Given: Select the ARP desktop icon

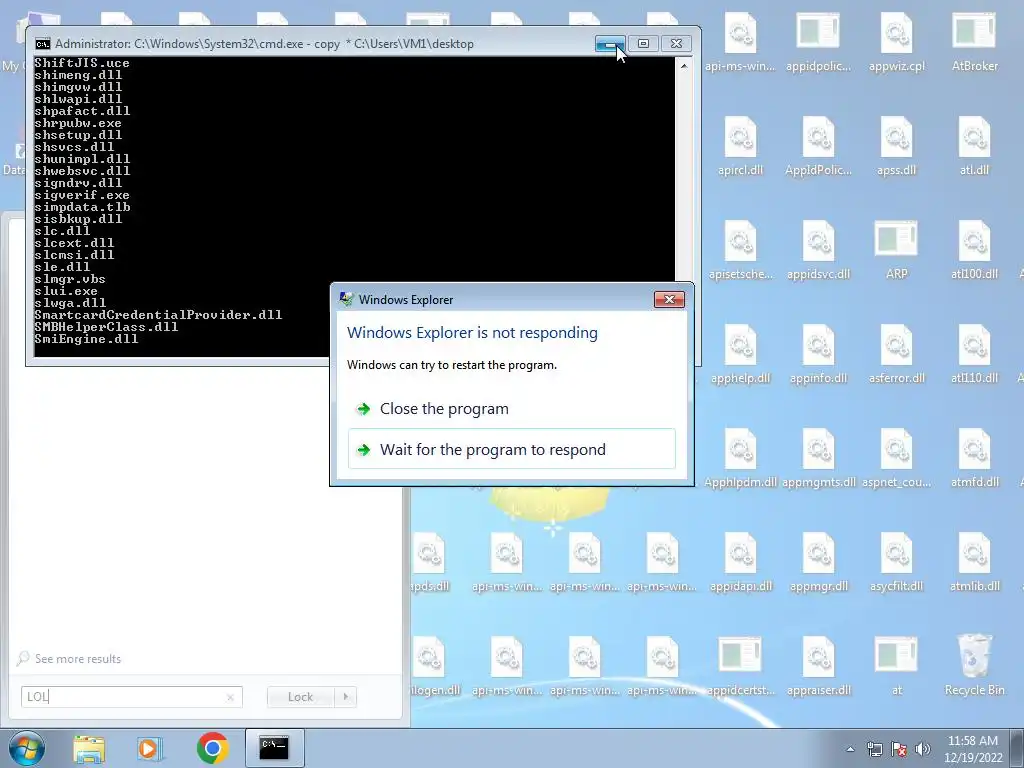Looking at the screenshot, I should 896,249.
